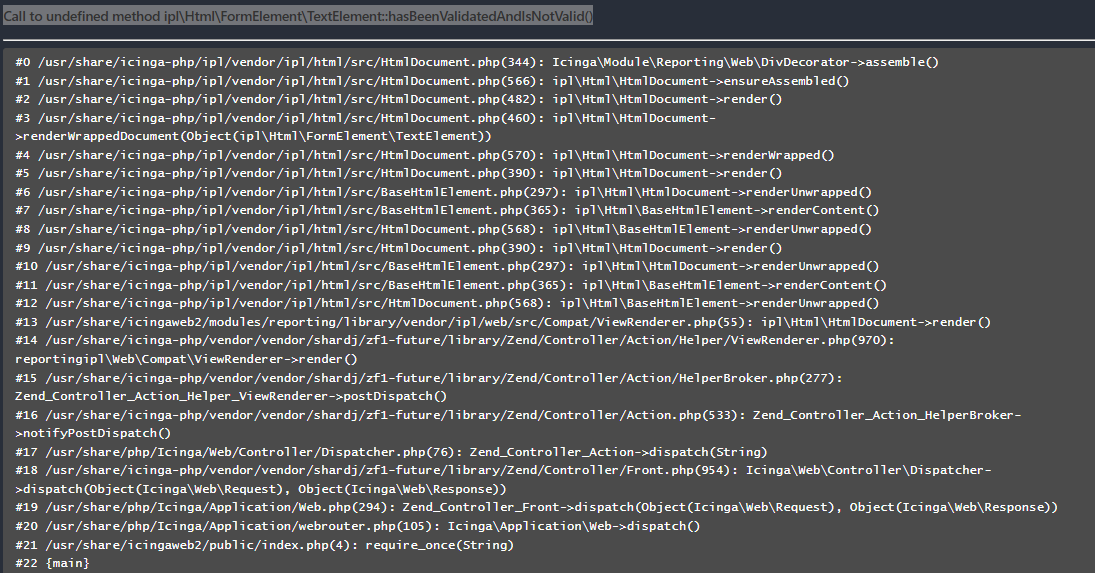The width and height of the screenshot is (1095, 573).
Task: Click stack line #20 webrouter.php(105)
Action: click(358, 526)
